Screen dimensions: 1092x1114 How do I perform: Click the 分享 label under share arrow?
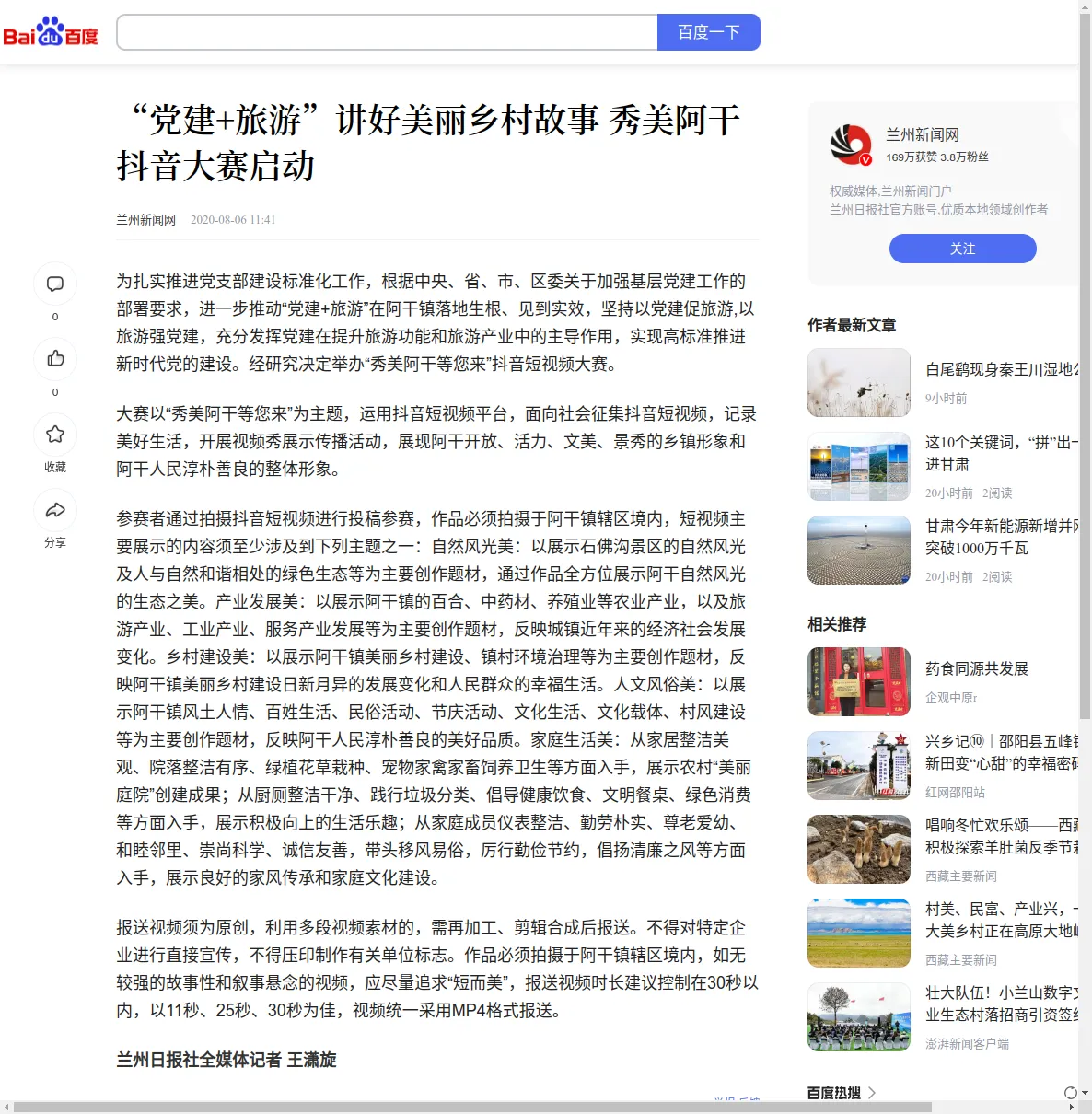[55, 542]
